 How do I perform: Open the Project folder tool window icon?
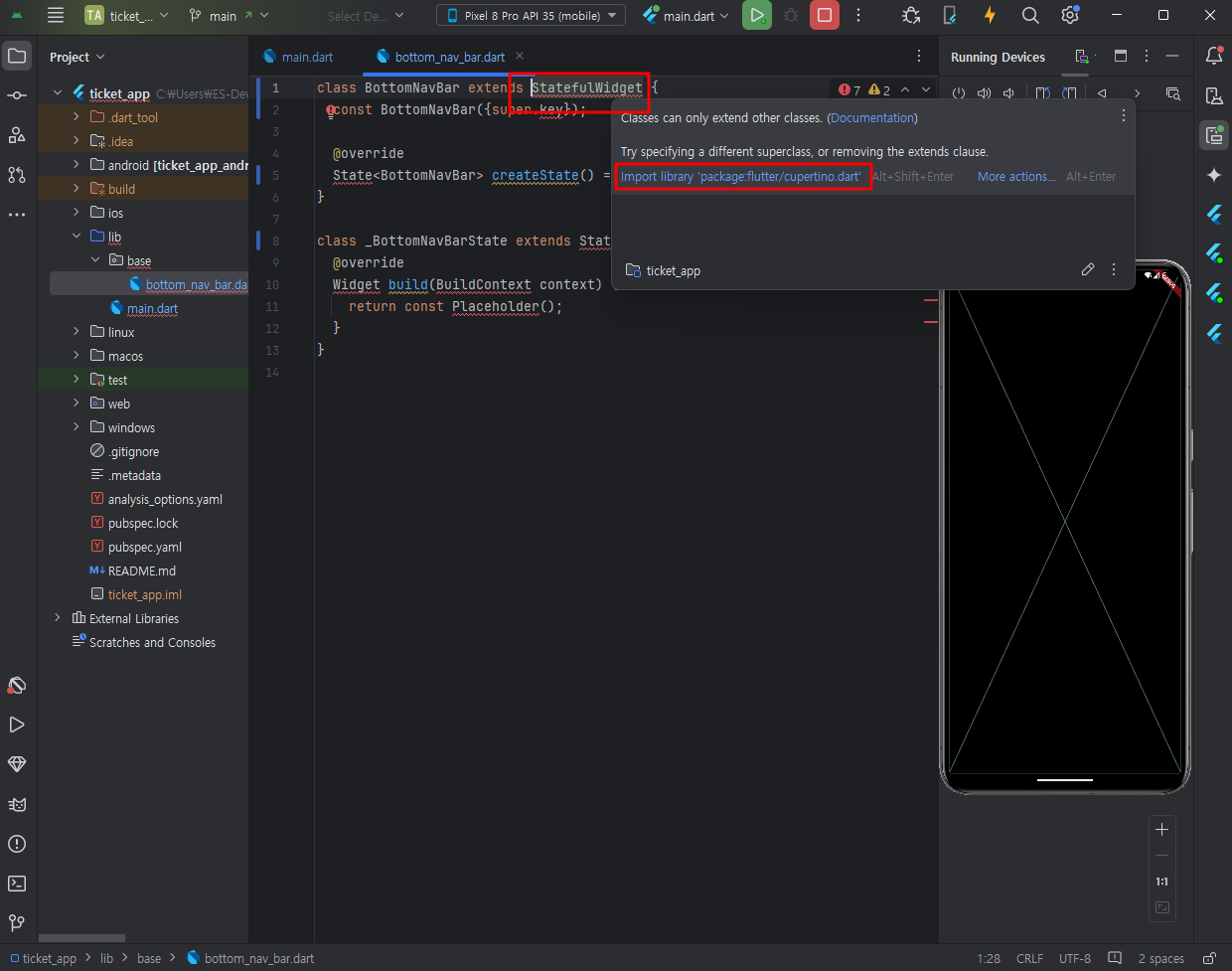(17, 56)
